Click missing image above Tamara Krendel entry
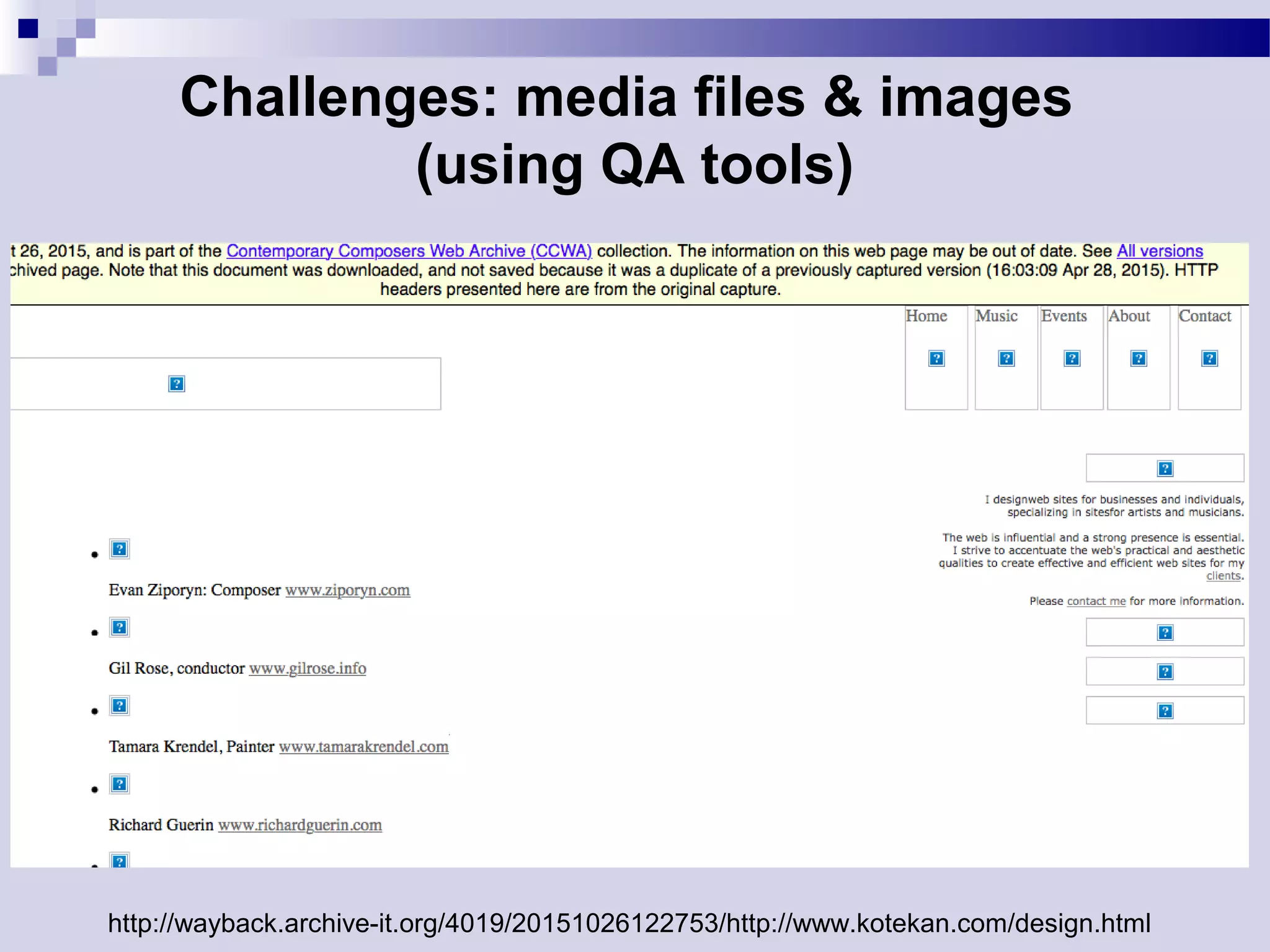The height and width of the screenshot is (952, 1270). click(119, 705)
